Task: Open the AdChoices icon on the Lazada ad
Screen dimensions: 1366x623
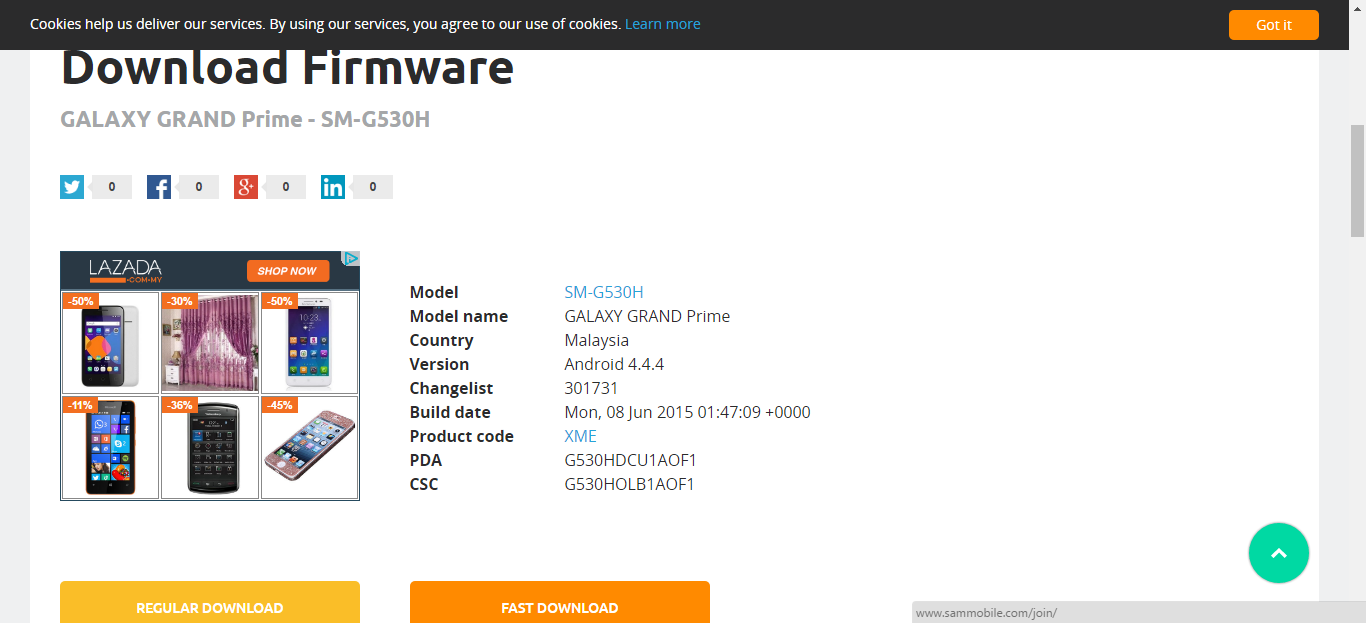Action: click(351, 258)
